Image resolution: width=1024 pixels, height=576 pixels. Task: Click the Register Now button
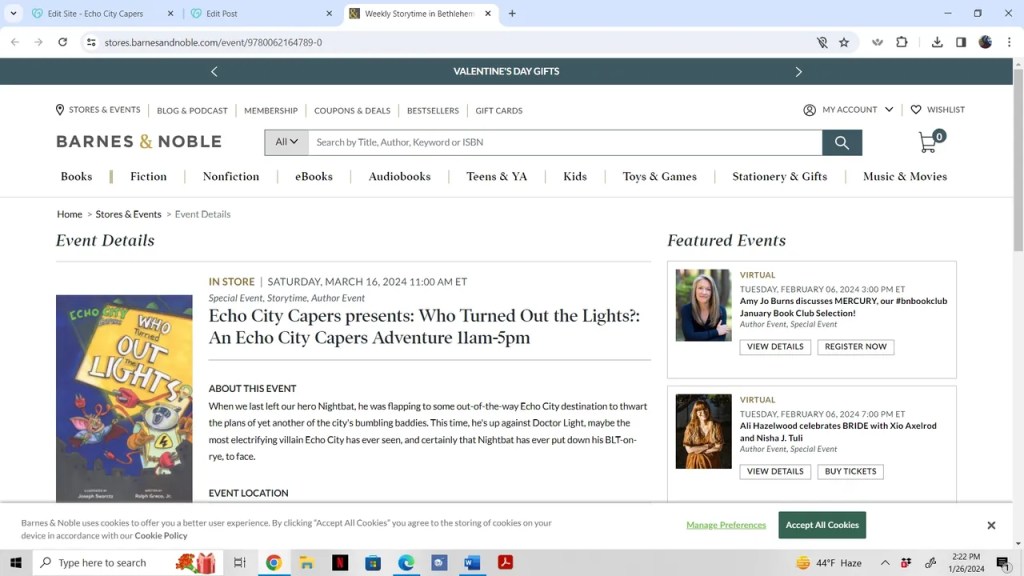pos(855,347)
